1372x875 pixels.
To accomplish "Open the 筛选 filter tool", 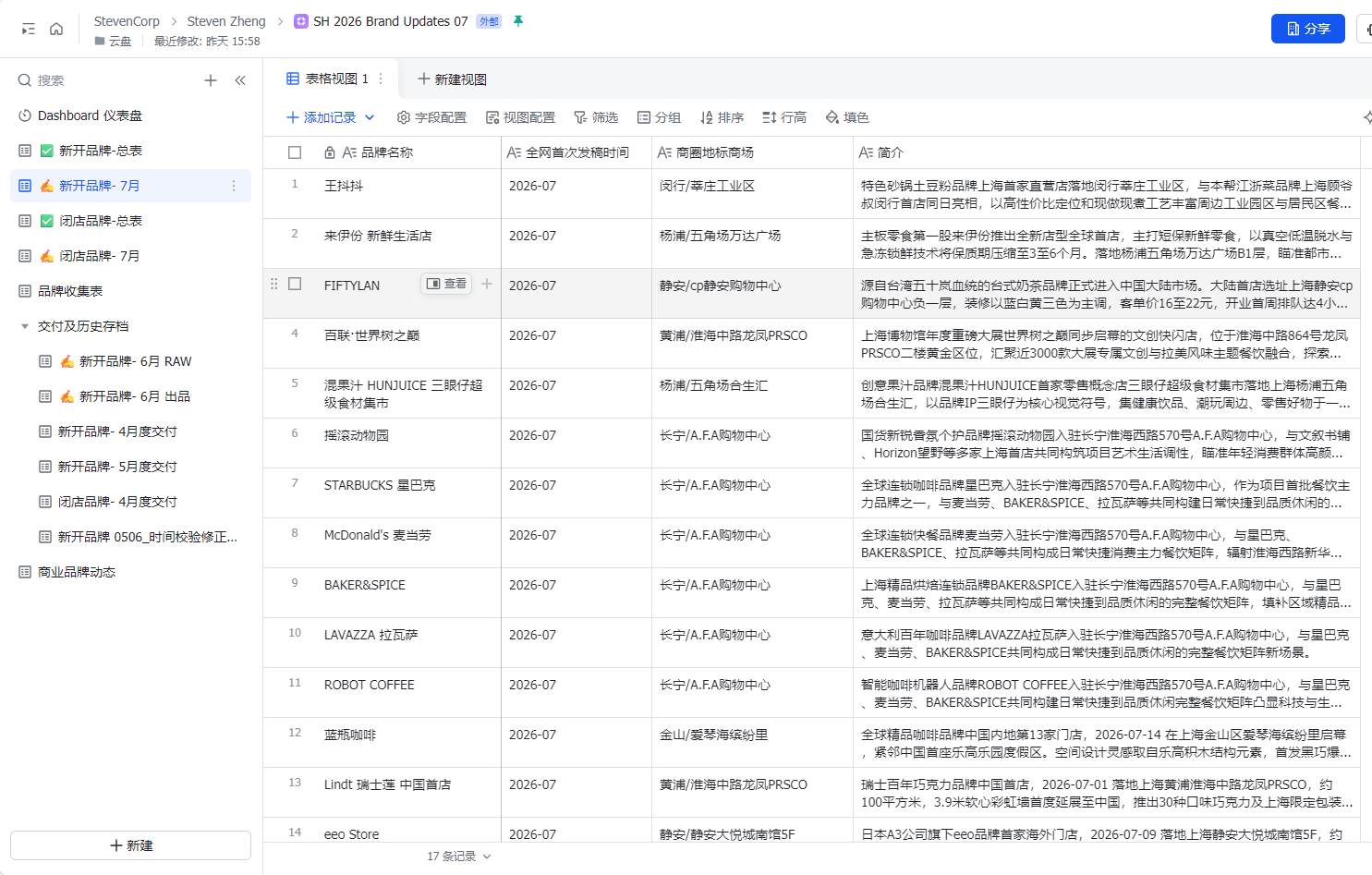I will coord(596,117).
